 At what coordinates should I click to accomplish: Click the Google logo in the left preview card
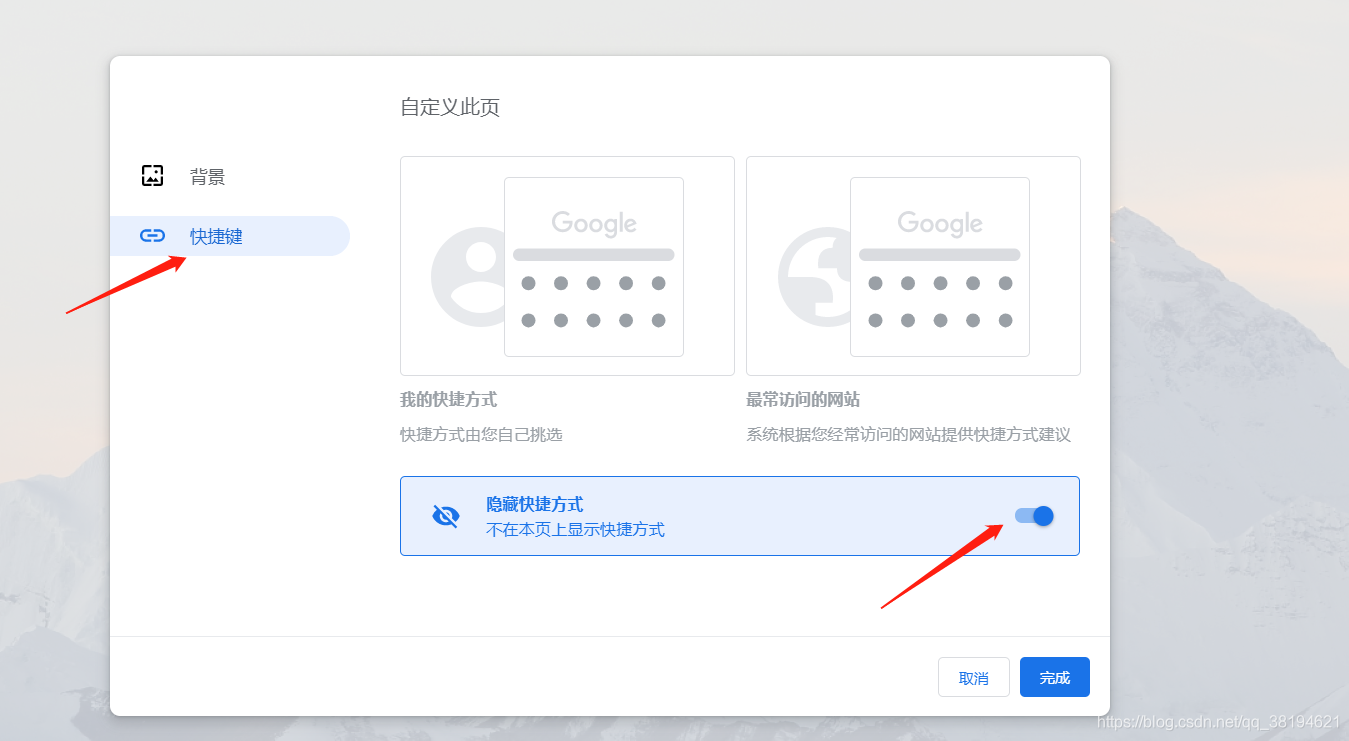click(x=593, y=222)
